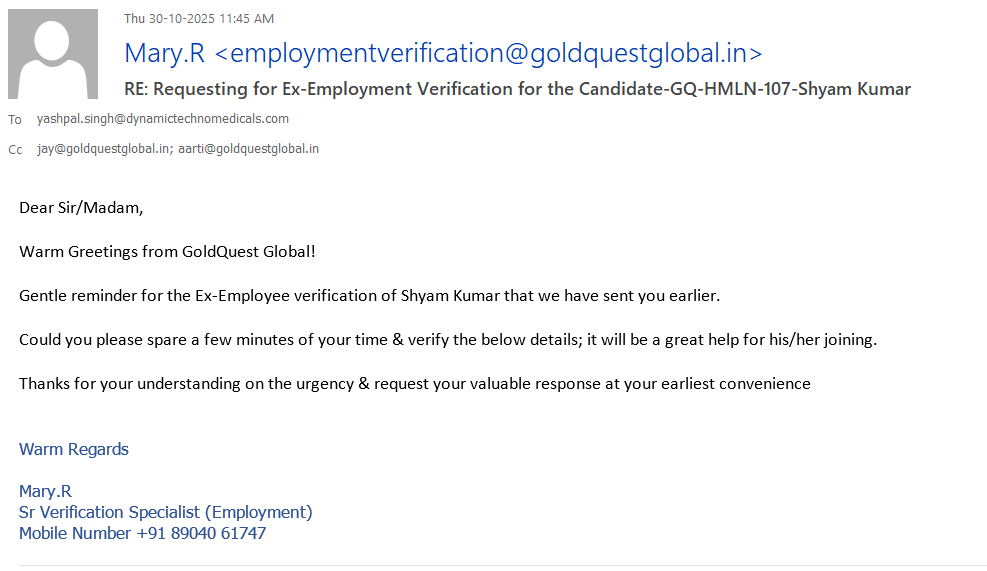
Task: Click the 'Could you please spare' sentence
Action: [447, 340]
